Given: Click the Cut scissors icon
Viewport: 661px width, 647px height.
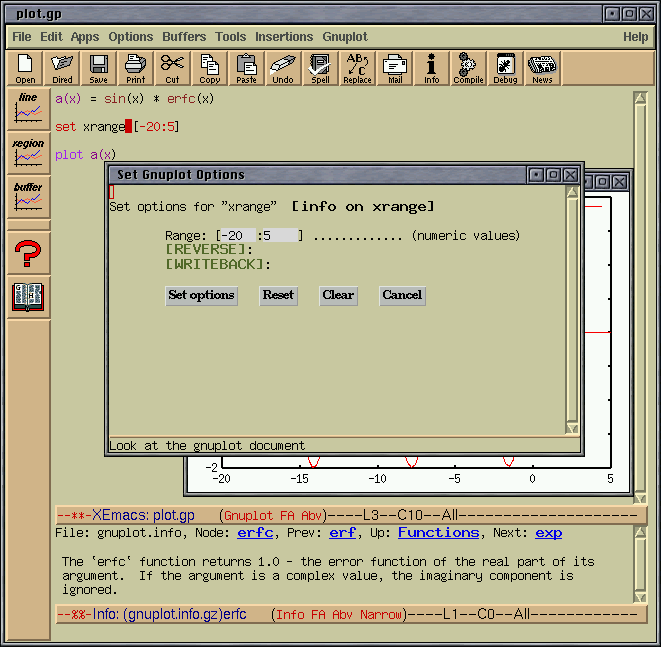Looking at the screenshot, I should pyautogui.click(x=172, y=68).
